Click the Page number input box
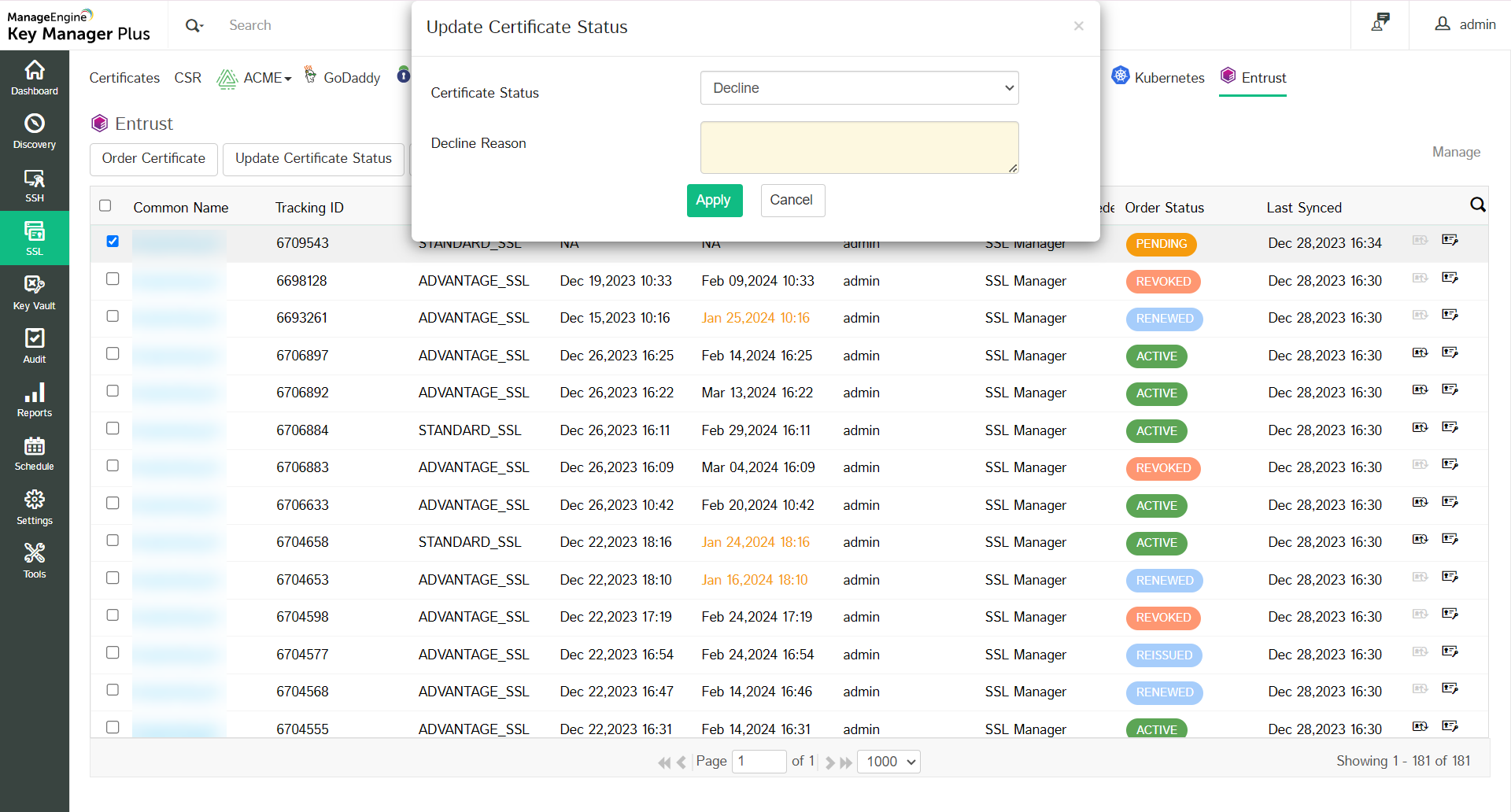Image resolution: width=1511 pixels, height=812 pixels. [759, 762]
